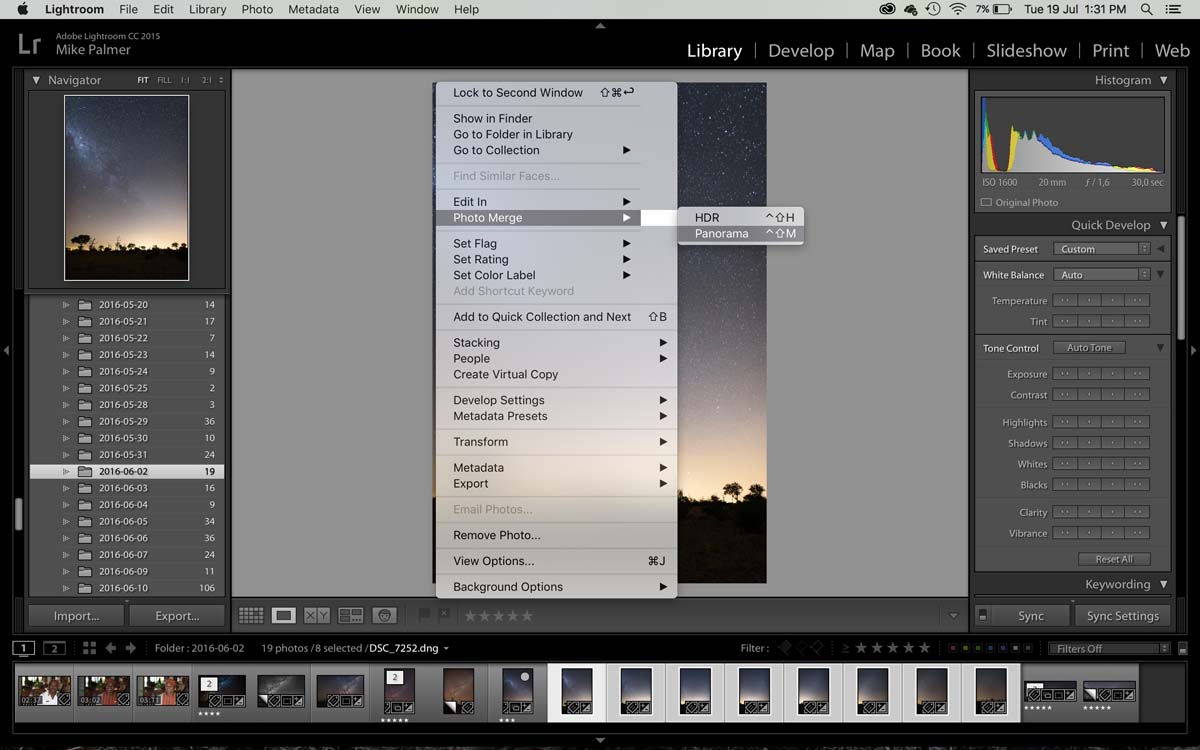This screenshot has height=750, width=1200.
Task: Open Filters Off preset dropdown
Action: tap(1110, 648)
